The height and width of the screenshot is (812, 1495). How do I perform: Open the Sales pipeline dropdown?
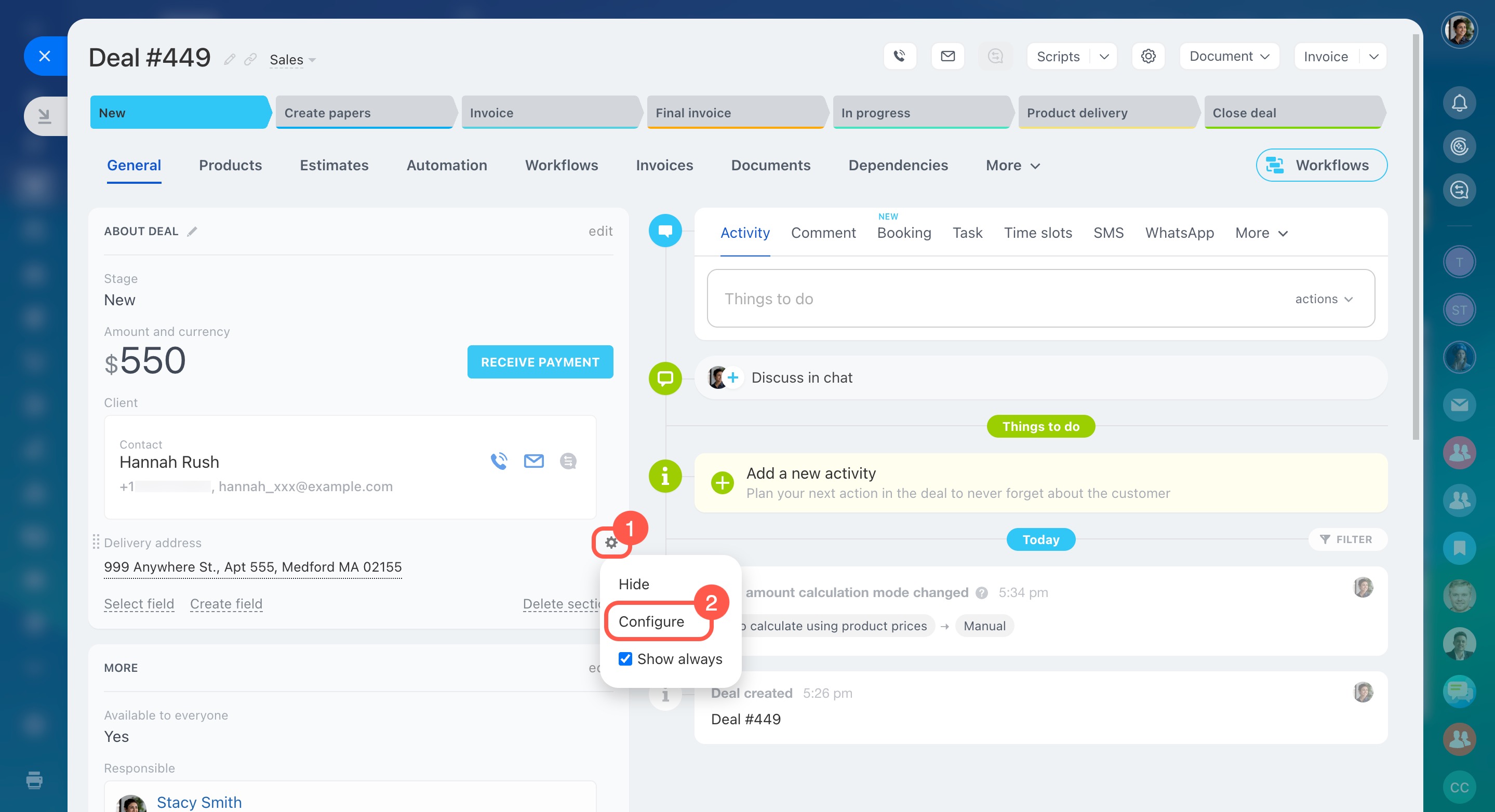[292, 59]
